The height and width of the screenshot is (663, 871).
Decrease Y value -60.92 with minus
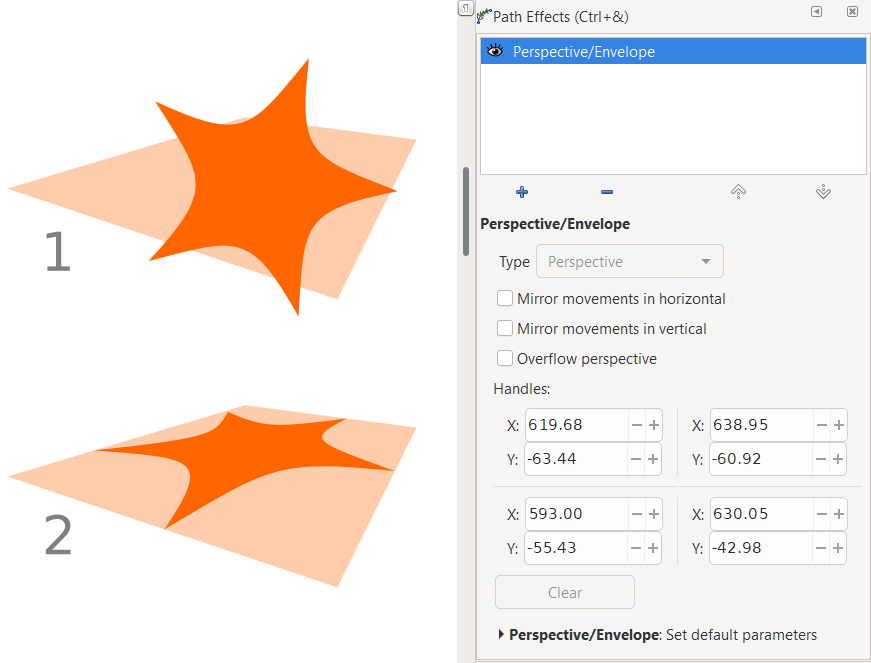tap(820, 459)
